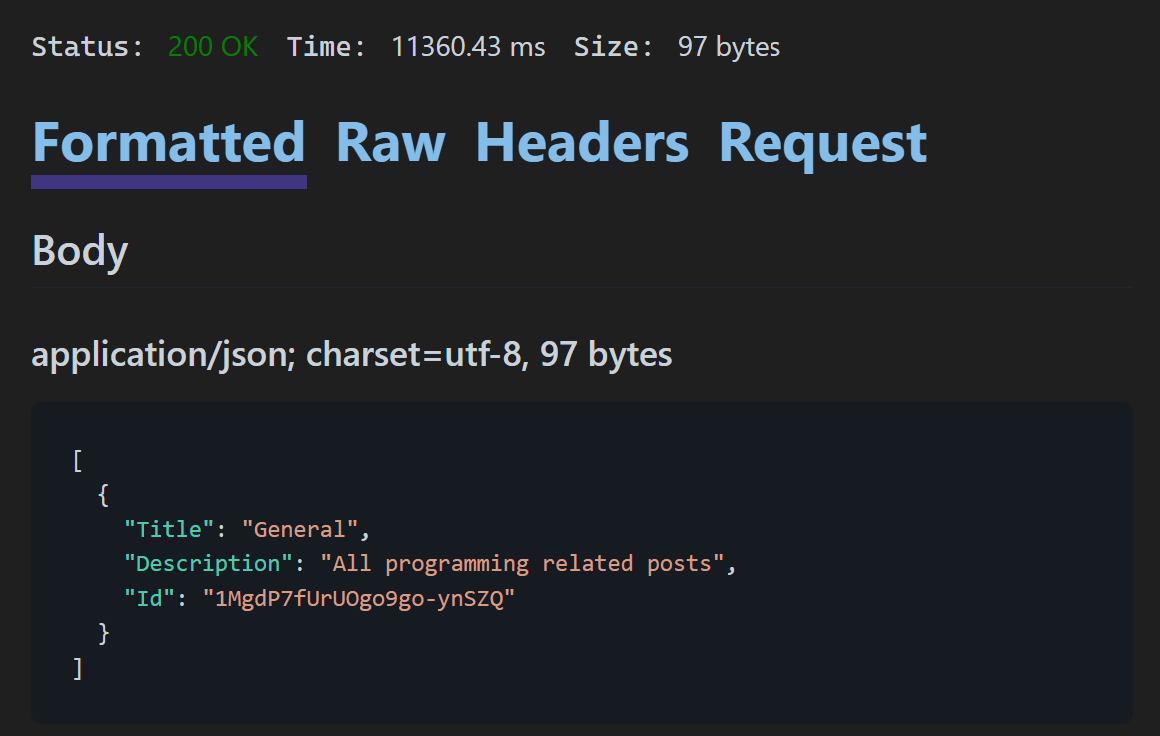
Task: Click the "All programming related posts" value
Action: coord(522,563)
